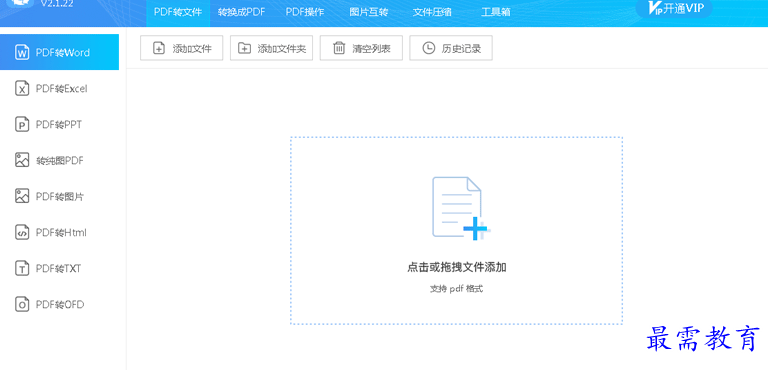Image resolution: width=768 pixels, height=370 pixels.
Task: Click the PPT file icon in sidebar
Action: (22, 124)
